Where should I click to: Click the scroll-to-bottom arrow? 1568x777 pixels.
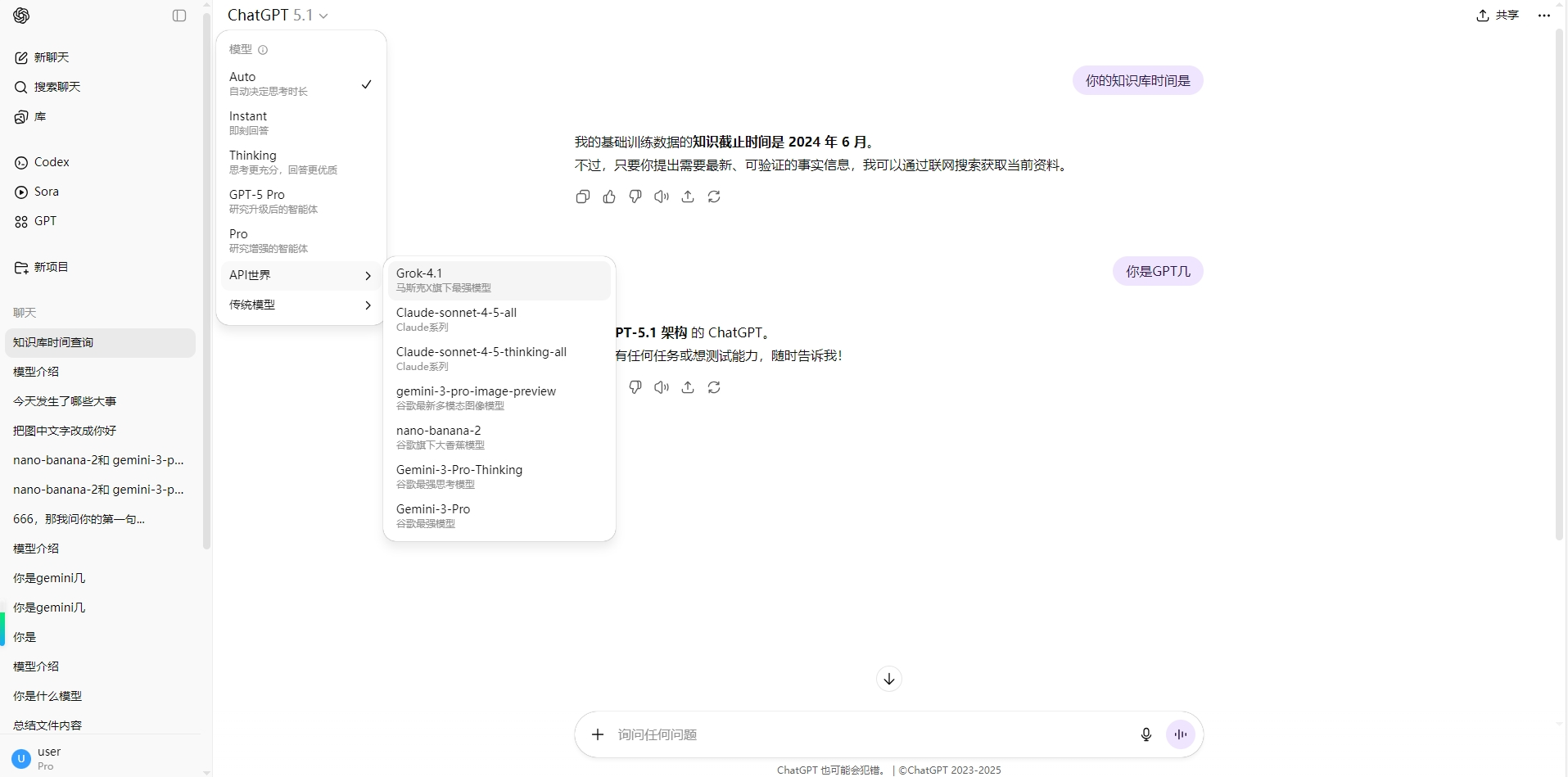888,678
